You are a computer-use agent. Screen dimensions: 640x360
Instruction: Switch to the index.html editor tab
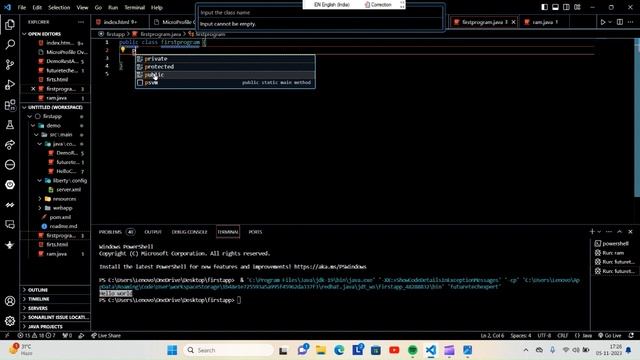click(x=119, y=22)
